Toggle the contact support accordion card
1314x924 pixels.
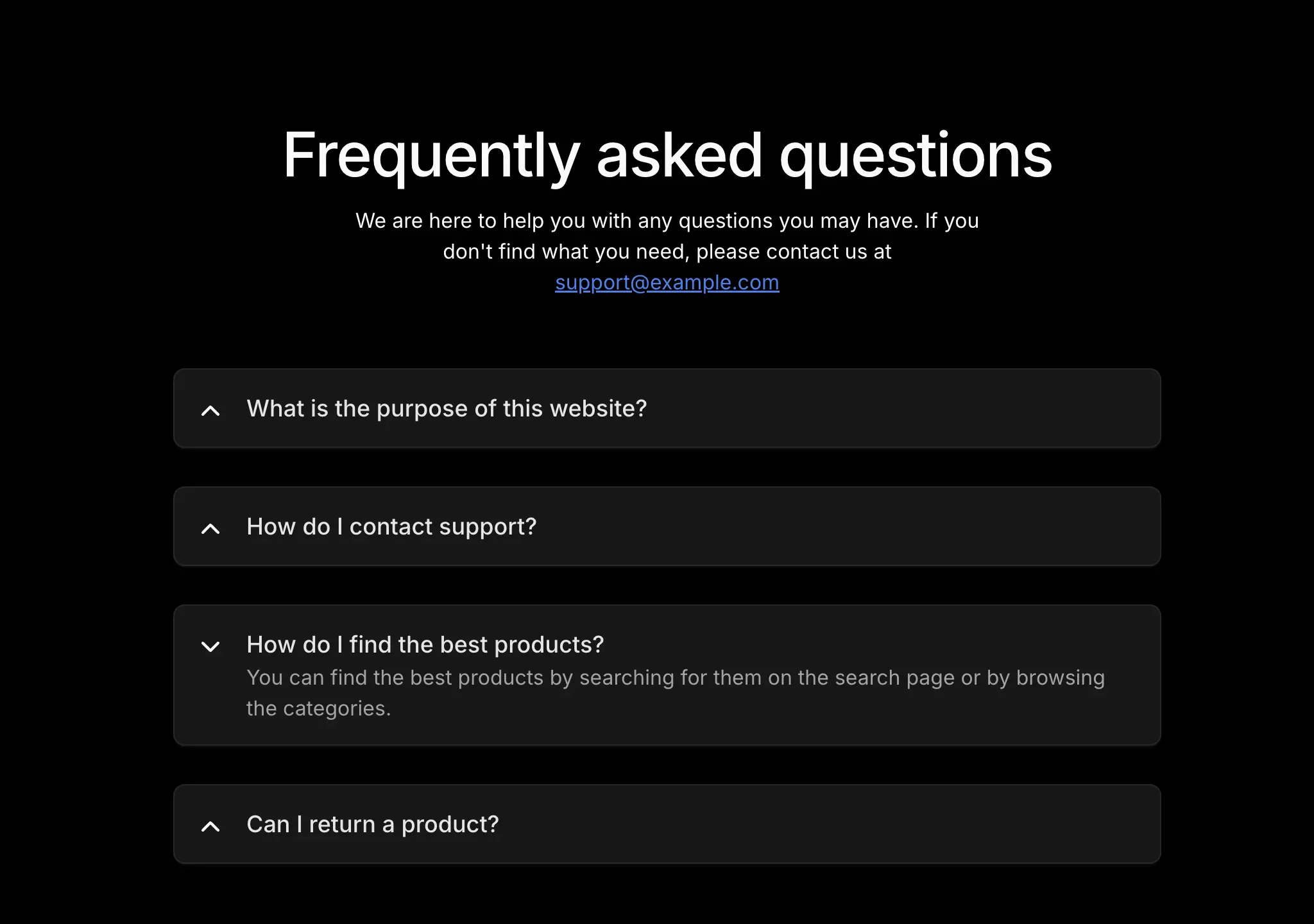coord(898,527)
